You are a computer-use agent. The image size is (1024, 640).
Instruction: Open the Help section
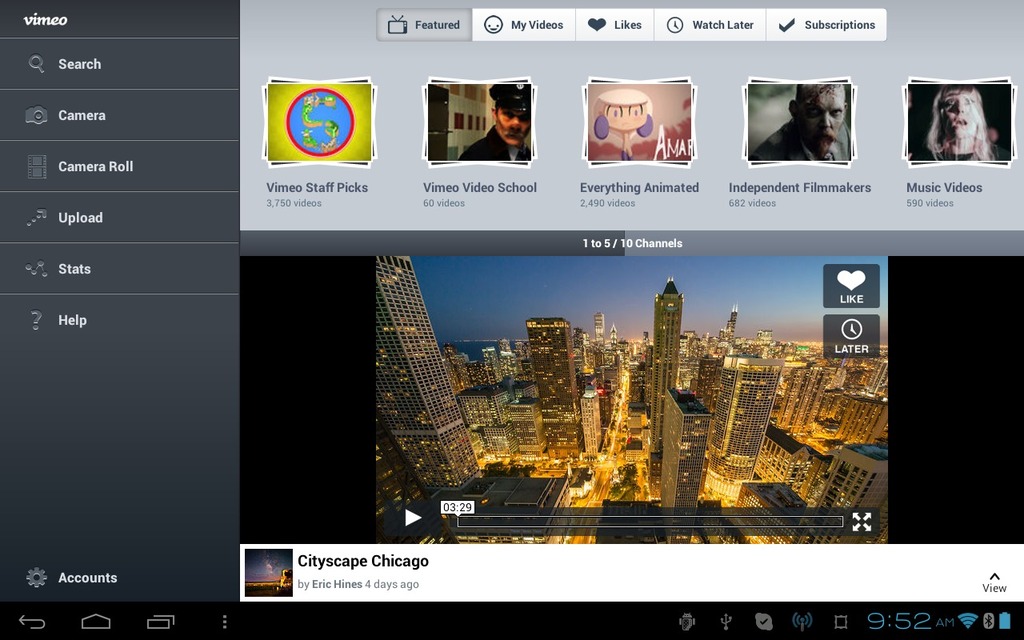120,320
